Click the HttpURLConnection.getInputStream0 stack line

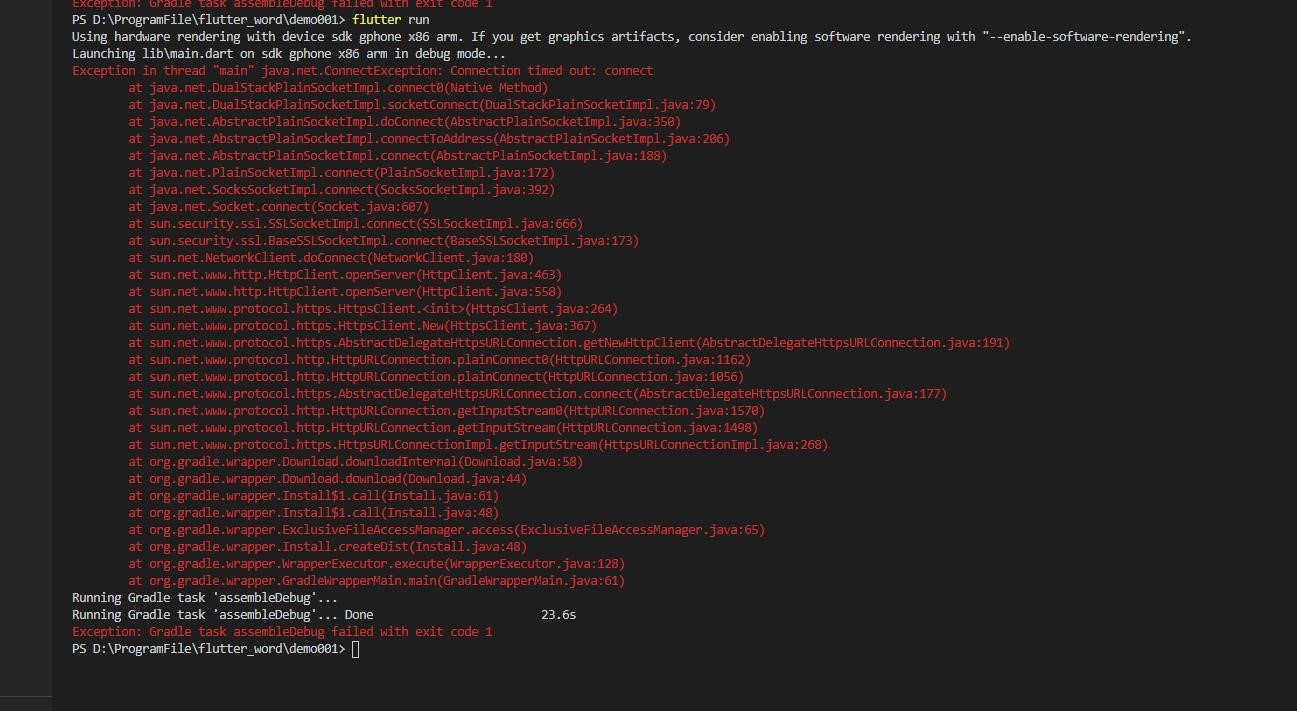446,411
